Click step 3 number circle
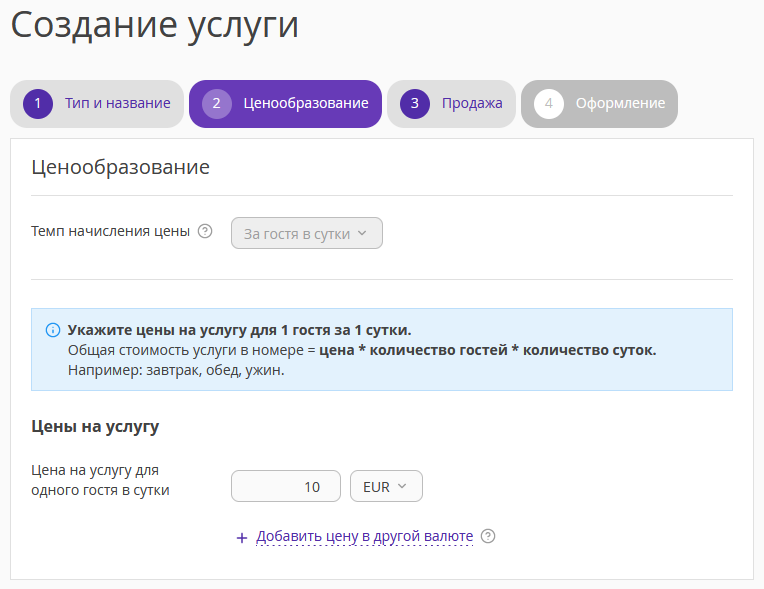 [x=415, y=104]
